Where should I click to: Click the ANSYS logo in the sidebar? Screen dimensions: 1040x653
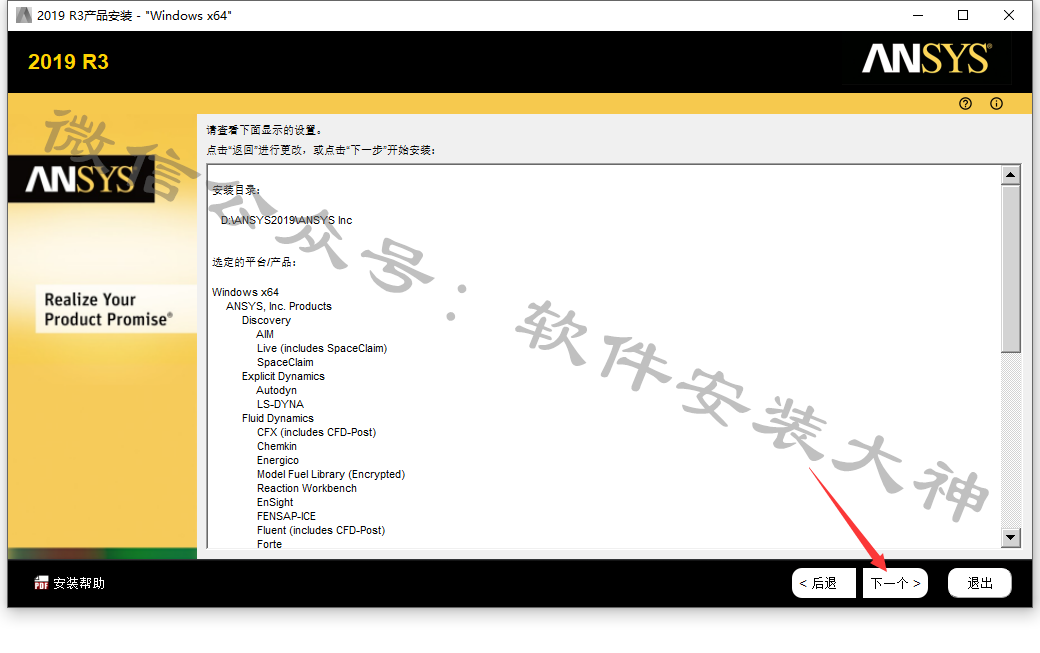pyautogui.click(x=81, y=179)
